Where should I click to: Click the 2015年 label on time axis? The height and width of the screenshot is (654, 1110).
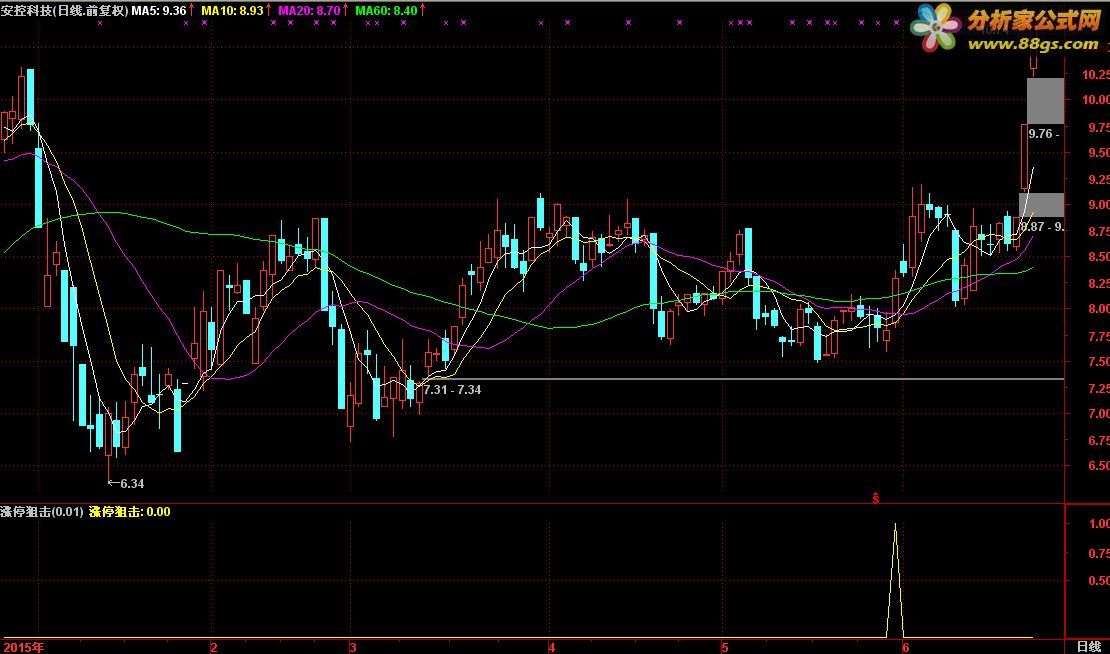click(x=22, y=646)
